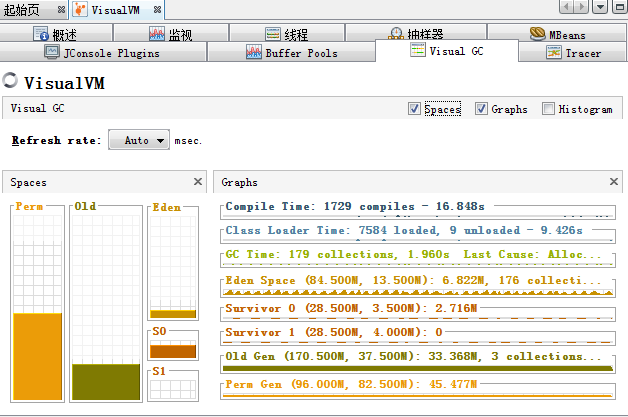Click the S1 survivor space box
This screenshot has width=628, height=417.
click(173, 389)
